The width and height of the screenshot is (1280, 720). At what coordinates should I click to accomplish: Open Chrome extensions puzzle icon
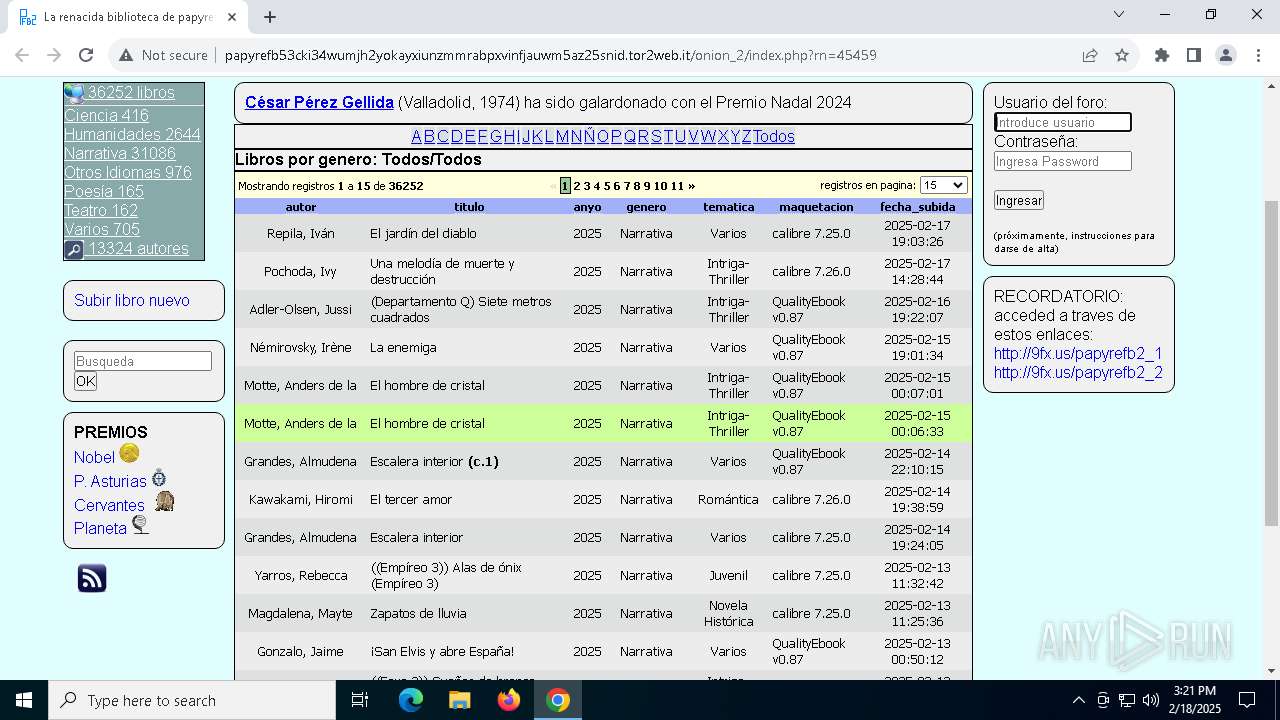(x=1162, y=55)
